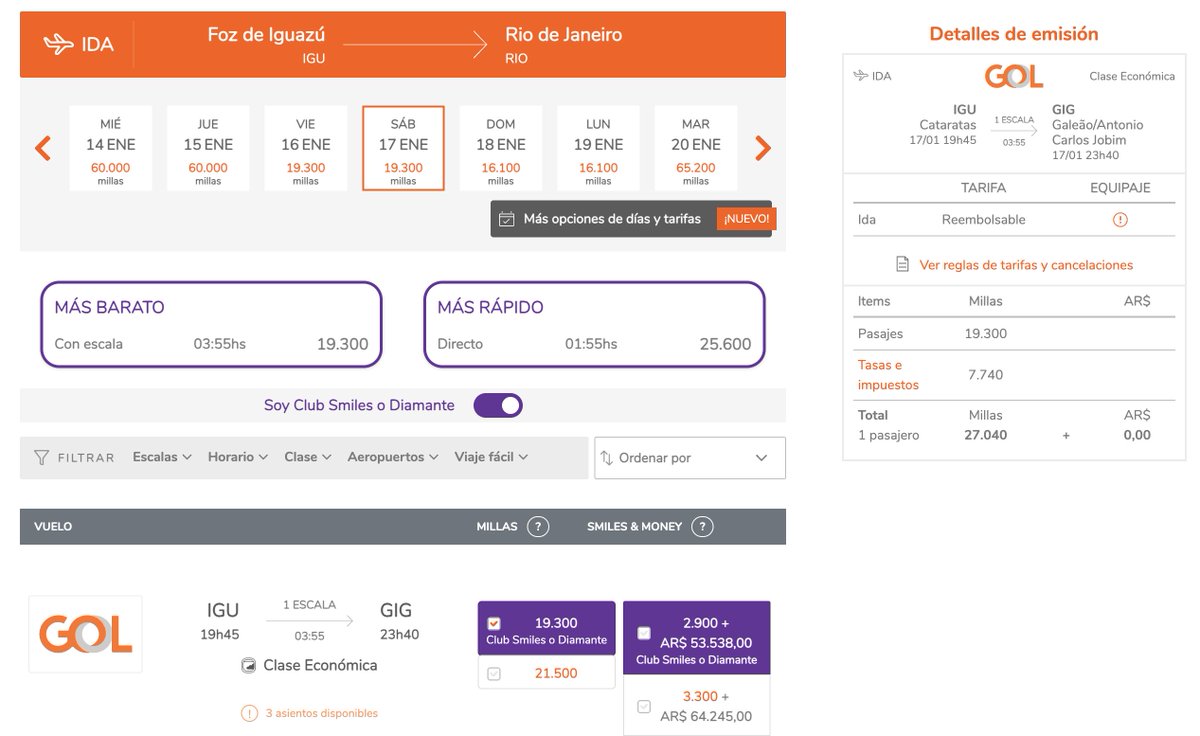Go to previous dates with left arrow
1200x736 pixels.
tap(43, 149)
